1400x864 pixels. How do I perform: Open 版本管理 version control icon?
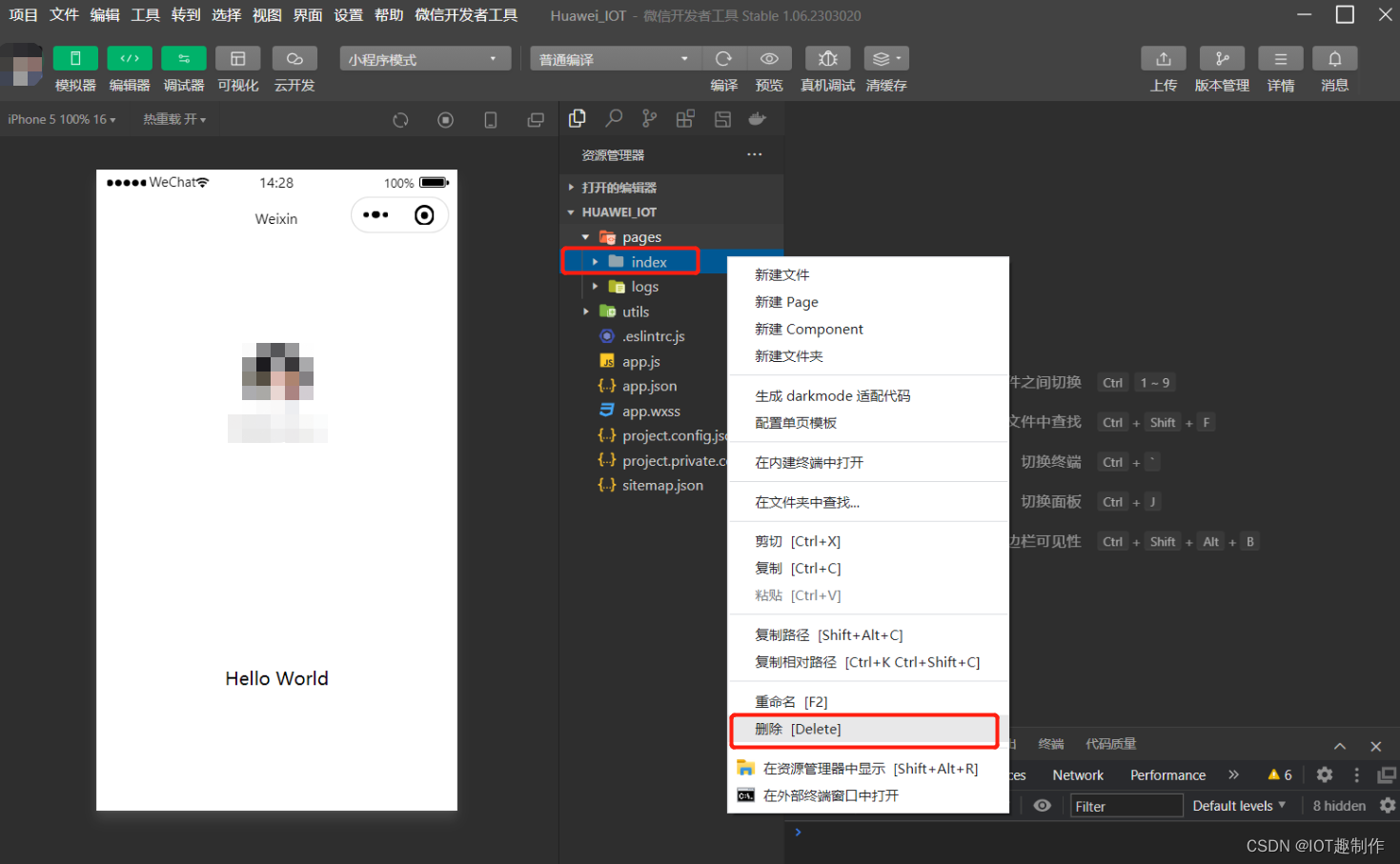pos(1222,59)
